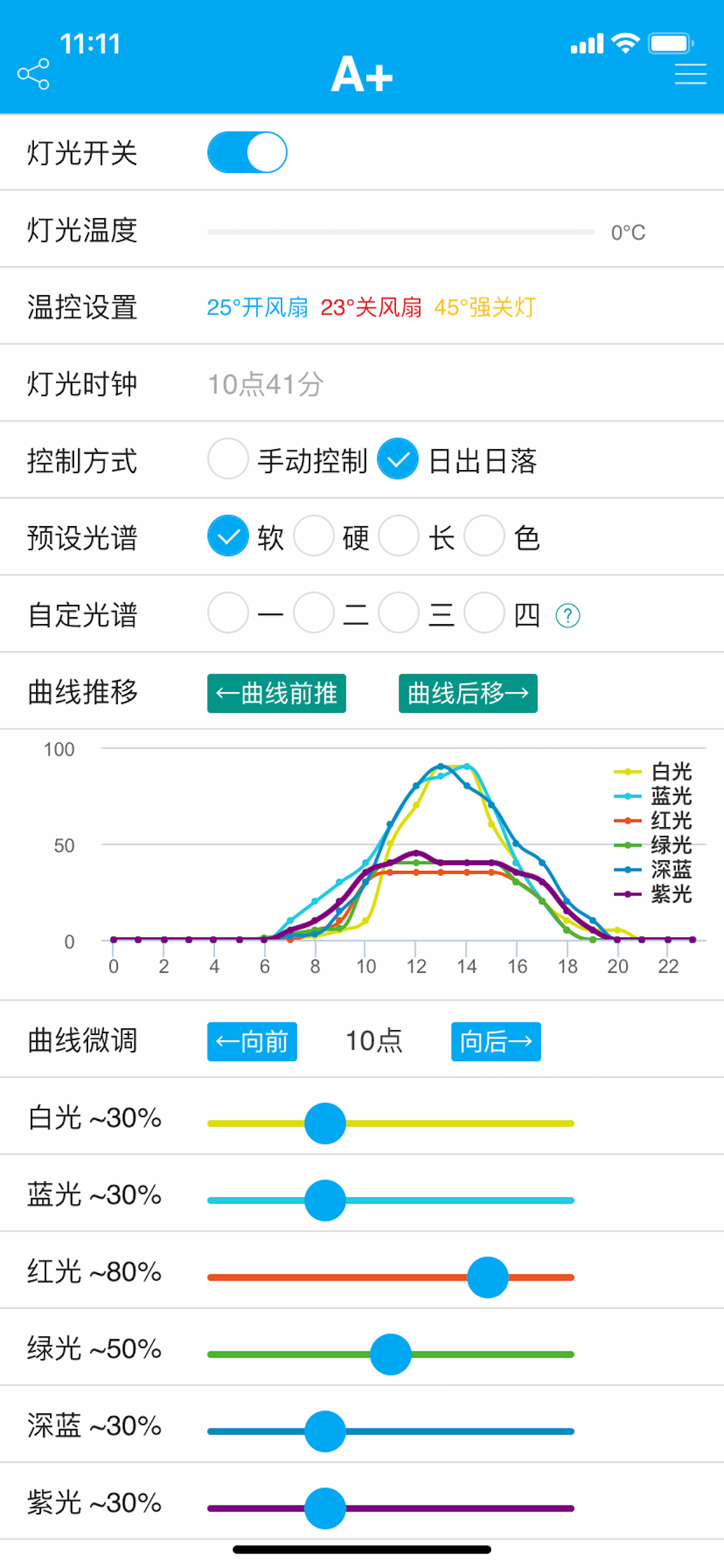Toggle 白光 series in chart legend
The height and width of the screenshot is (1568, 724).
tap(653, 772)
